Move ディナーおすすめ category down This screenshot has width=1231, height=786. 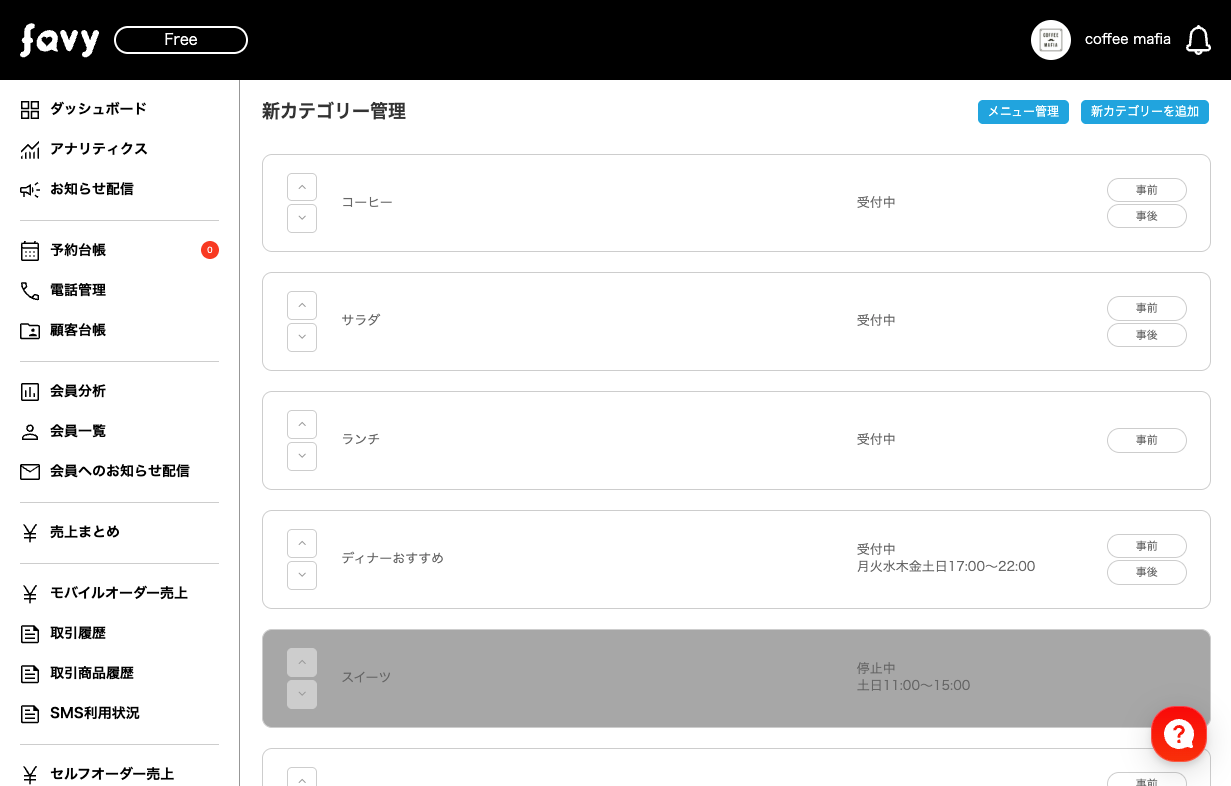click(x=302, y=575)
